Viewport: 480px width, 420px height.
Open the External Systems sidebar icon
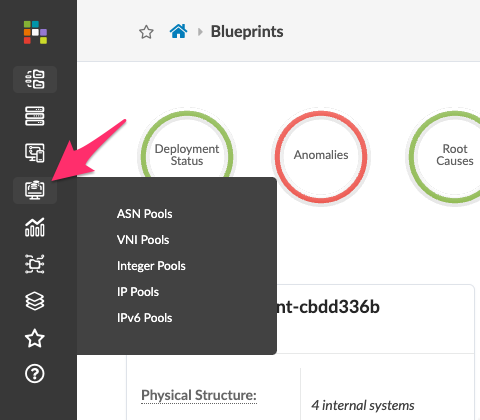click(35, 264)
